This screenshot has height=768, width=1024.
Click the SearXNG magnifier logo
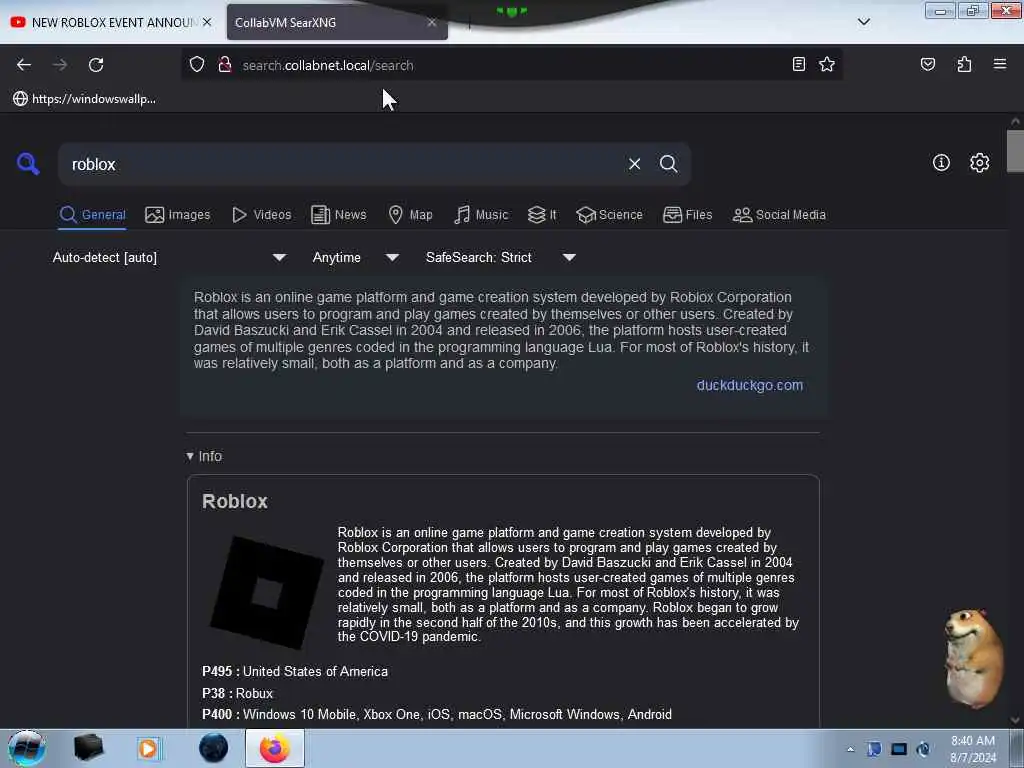28,163
